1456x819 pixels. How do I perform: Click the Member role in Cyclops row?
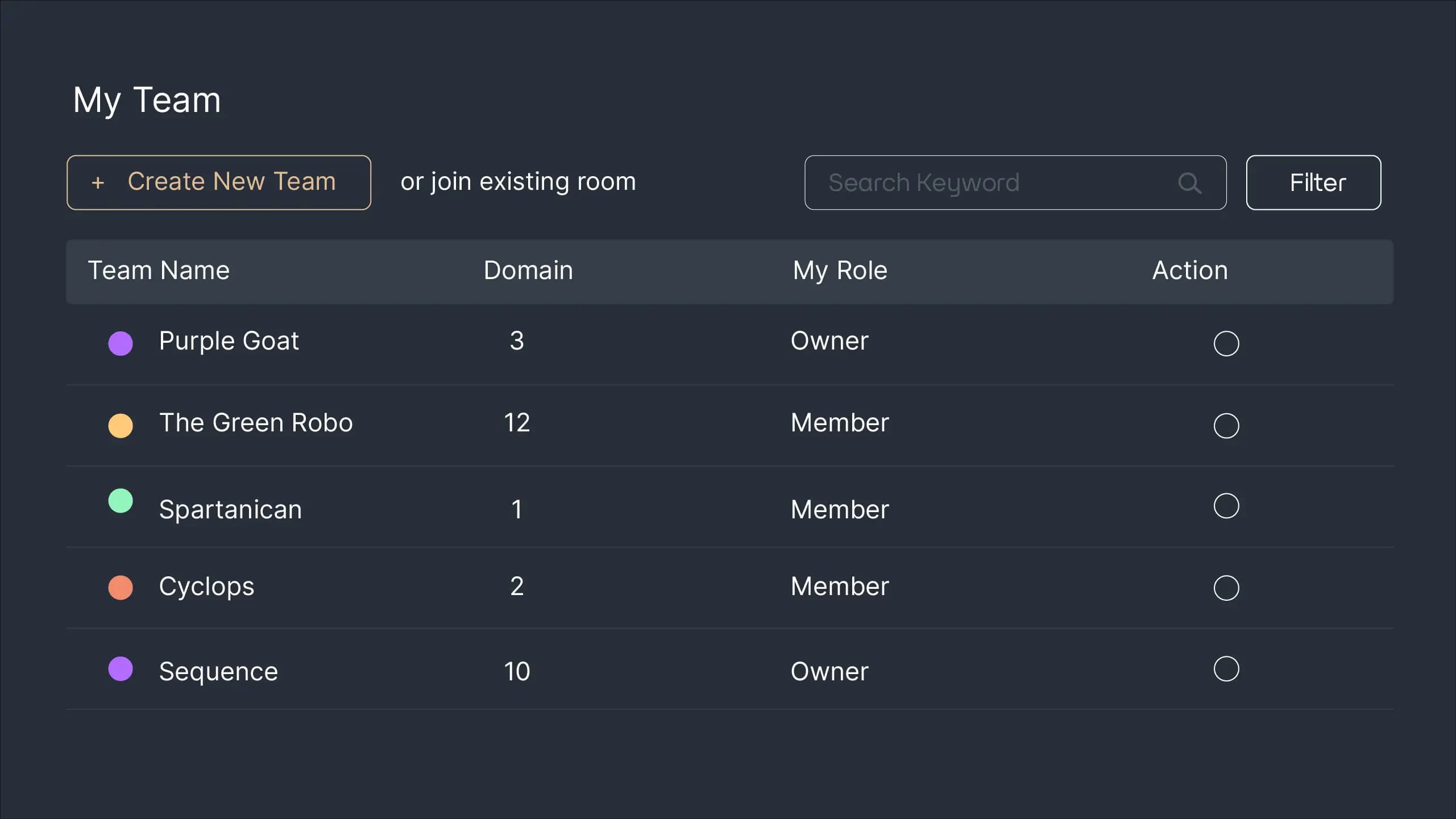840,587
